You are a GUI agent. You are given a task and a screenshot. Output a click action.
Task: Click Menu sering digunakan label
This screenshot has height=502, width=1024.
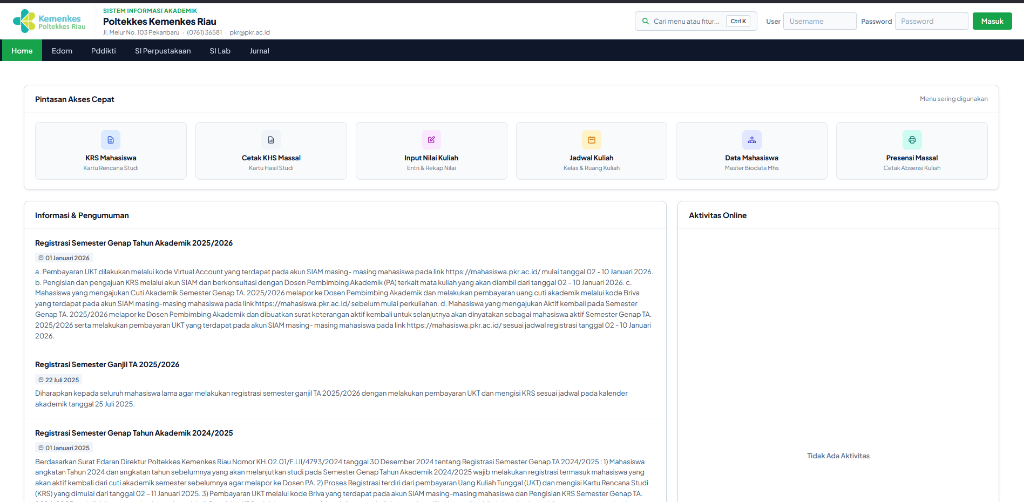point(953,99)
